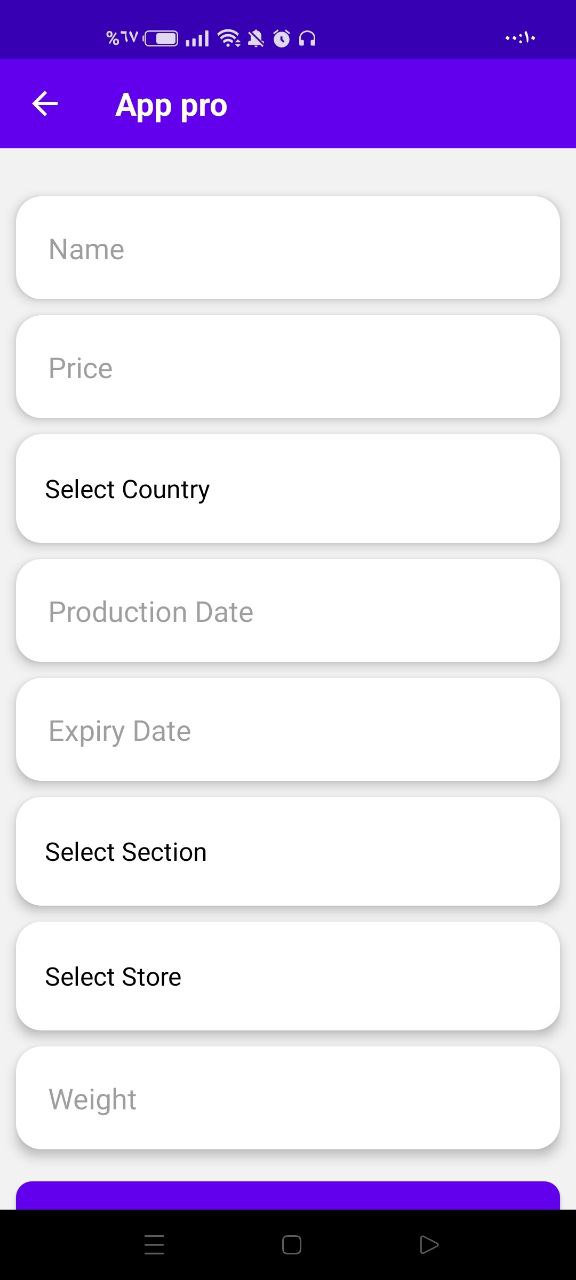Tap the back arrow in the app bar
Image resolution: width=576 pixels, height=1280 pixels.
[44, 103]
